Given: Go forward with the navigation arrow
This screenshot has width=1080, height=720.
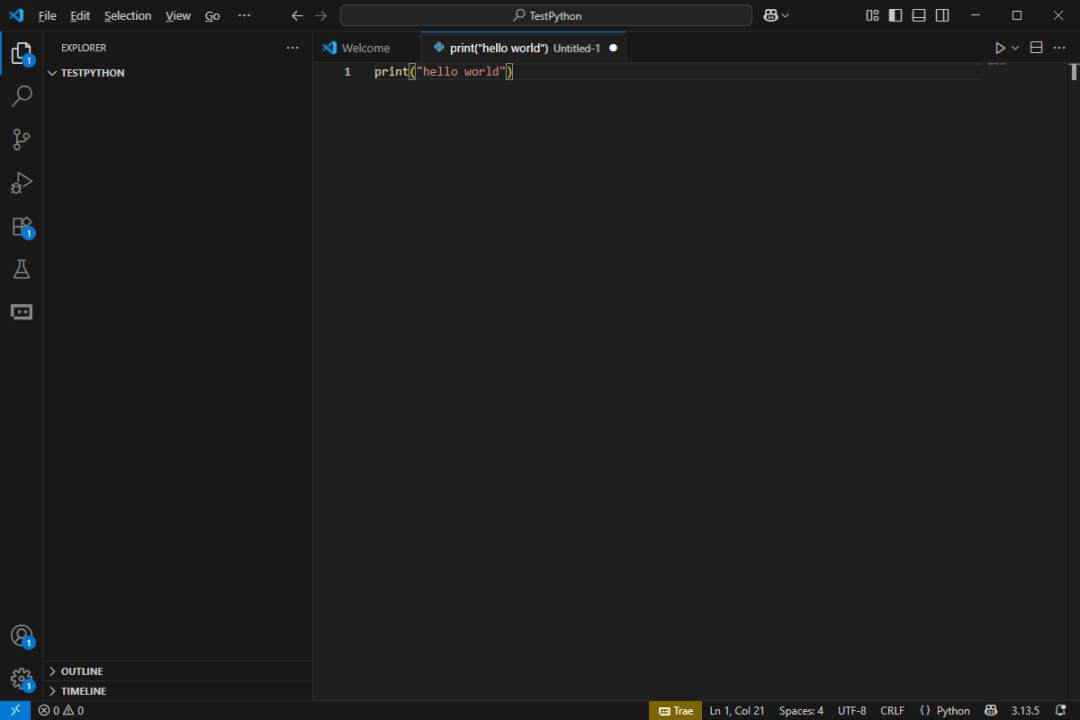Looking at the screenshot, I should click(321, 15).
